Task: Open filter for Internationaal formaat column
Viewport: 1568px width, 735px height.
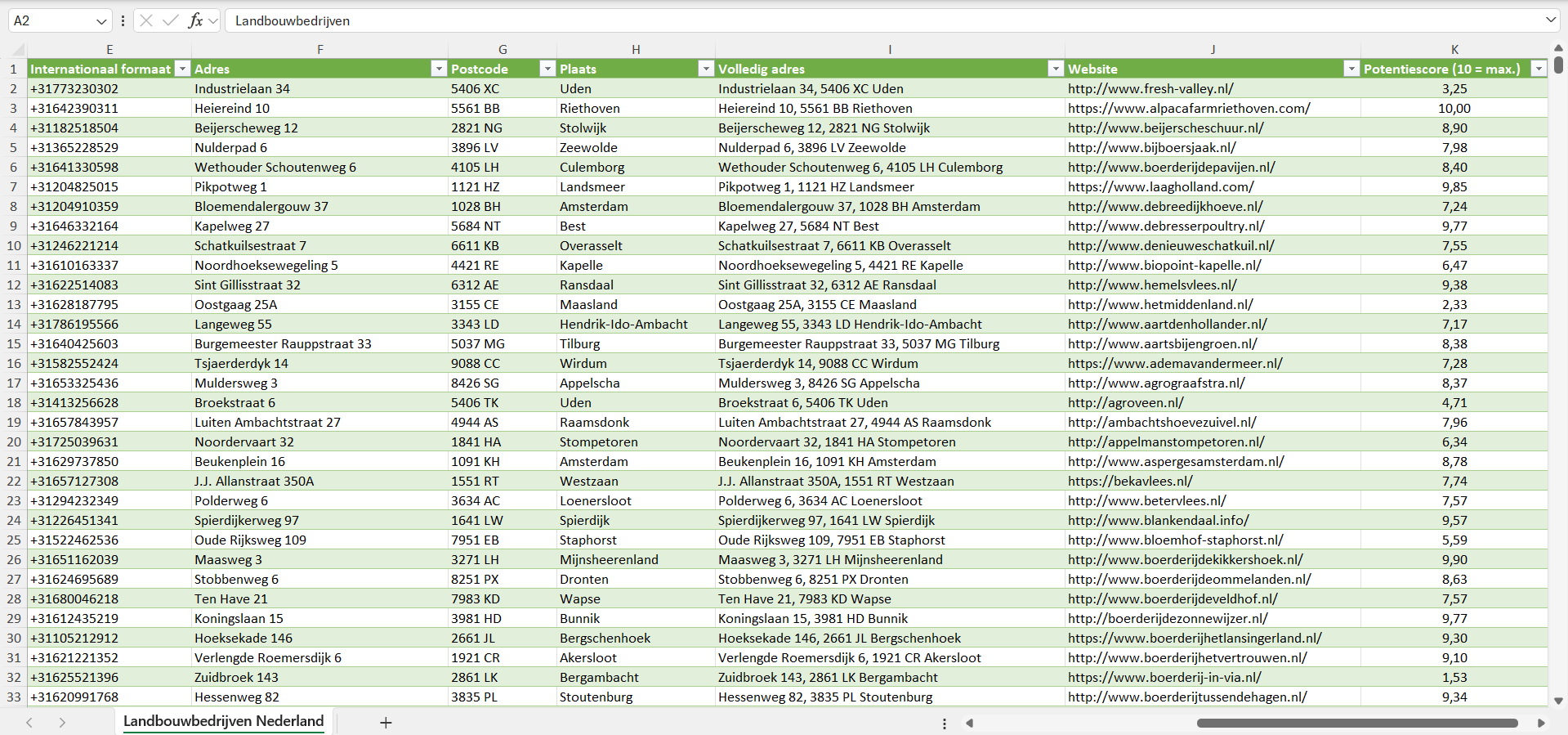Action: [x=183, y=69]
